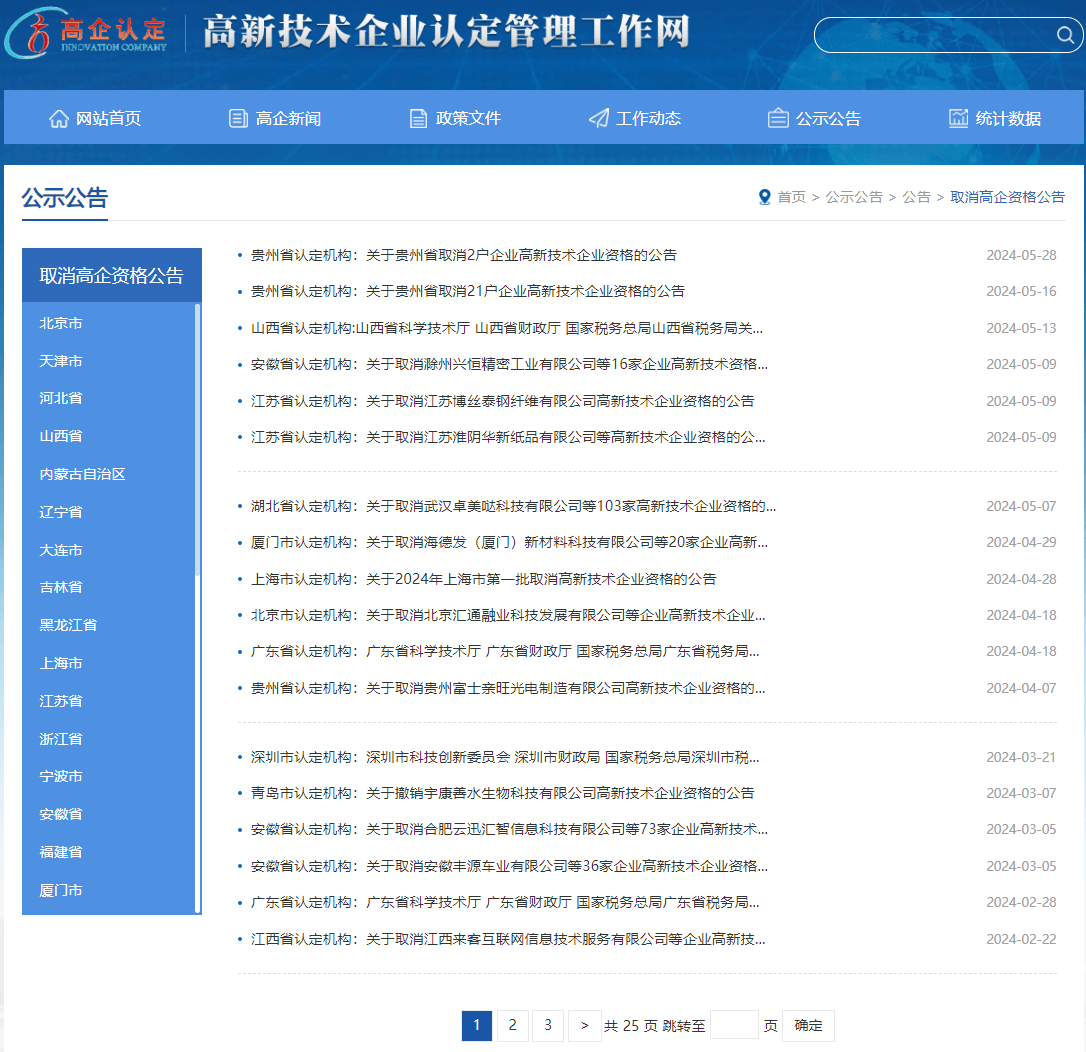Click the 工作动态 paper-plane icon
Screen dimensions: 1086x1052
(x=598, y=117)
